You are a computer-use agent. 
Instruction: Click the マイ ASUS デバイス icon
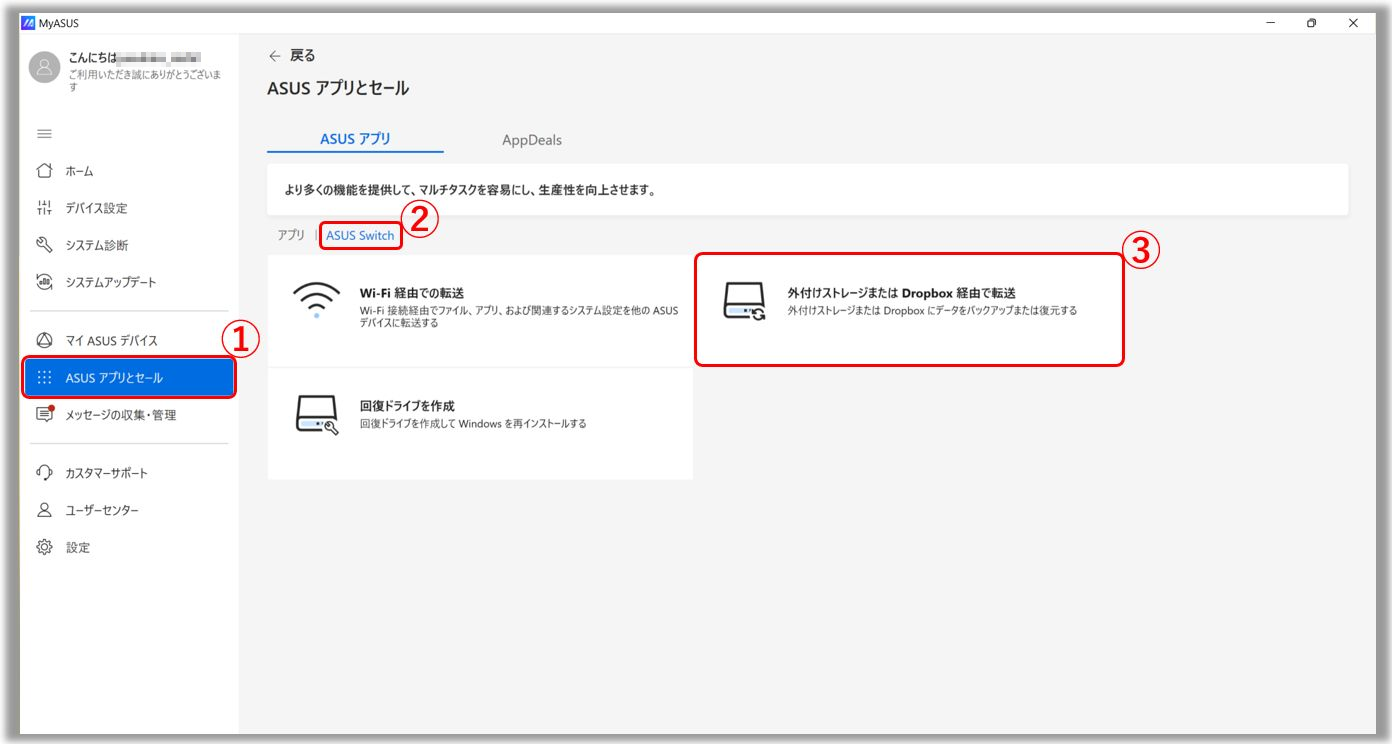point(44,340)
